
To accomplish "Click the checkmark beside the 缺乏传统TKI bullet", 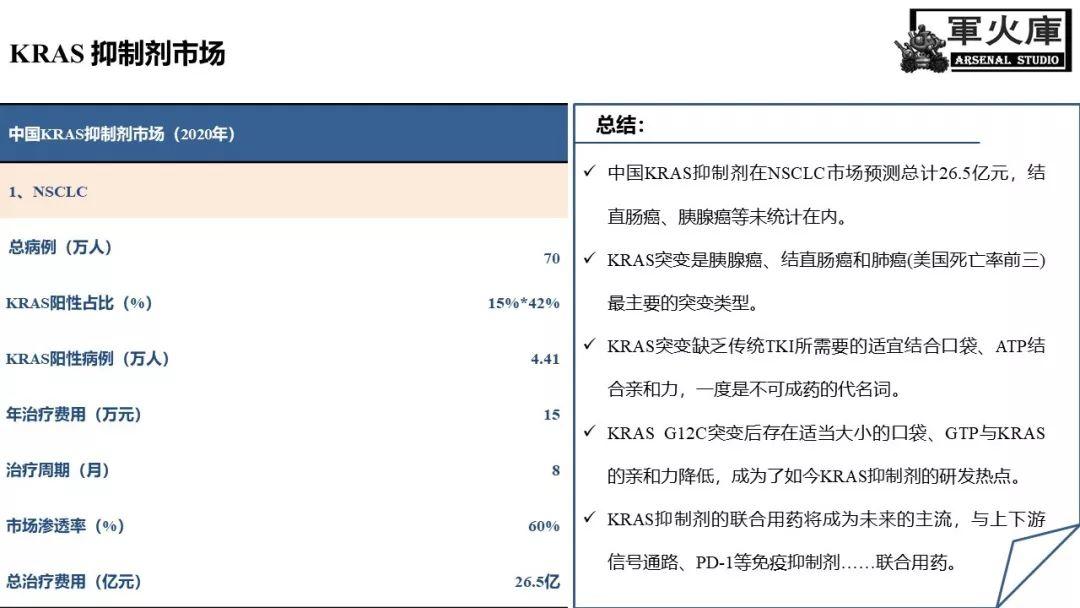I will (x=590, y=346).
